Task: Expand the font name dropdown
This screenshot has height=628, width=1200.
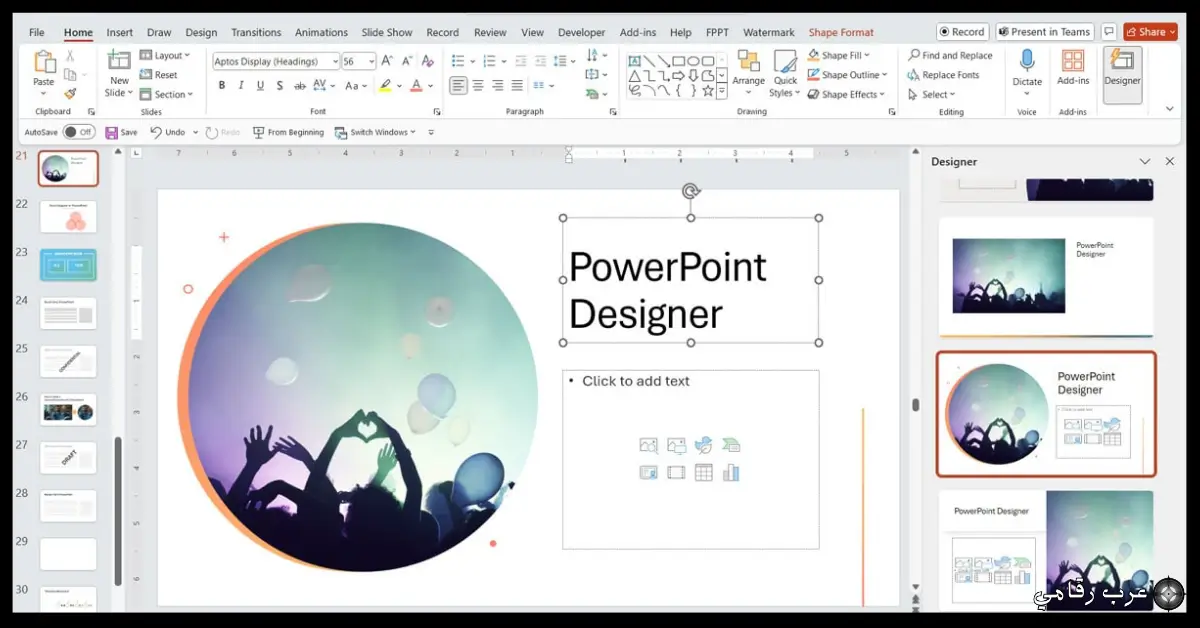Action: [334, 61]
